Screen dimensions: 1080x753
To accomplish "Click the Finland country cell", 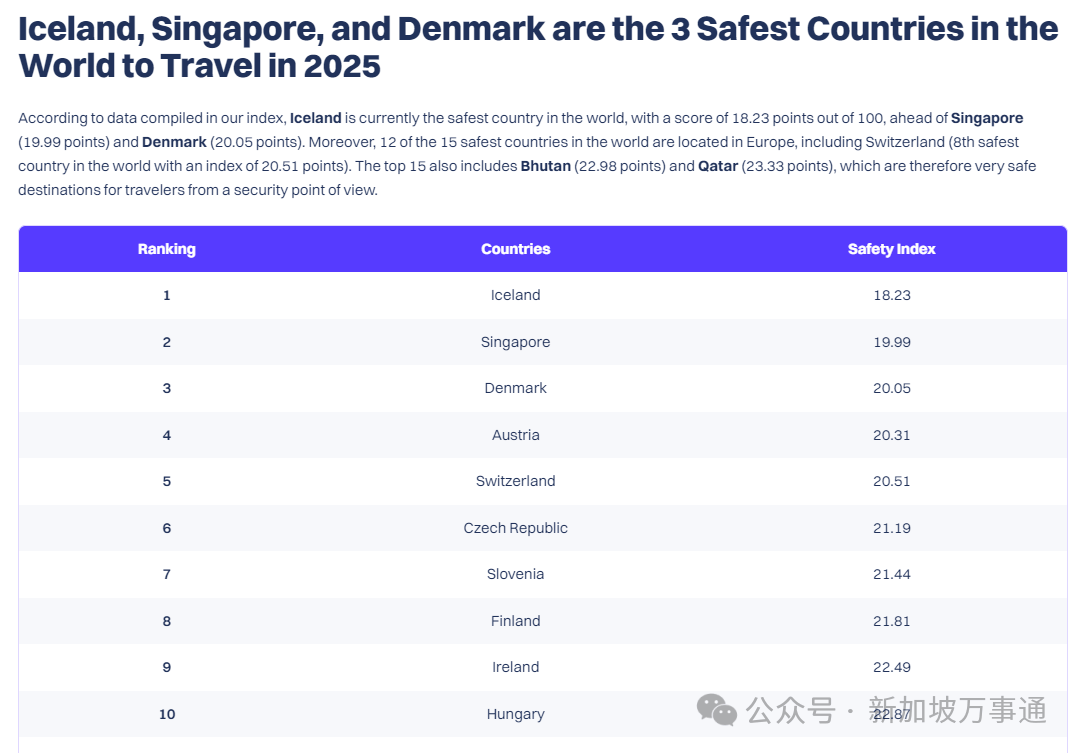I will click(516, 621).
